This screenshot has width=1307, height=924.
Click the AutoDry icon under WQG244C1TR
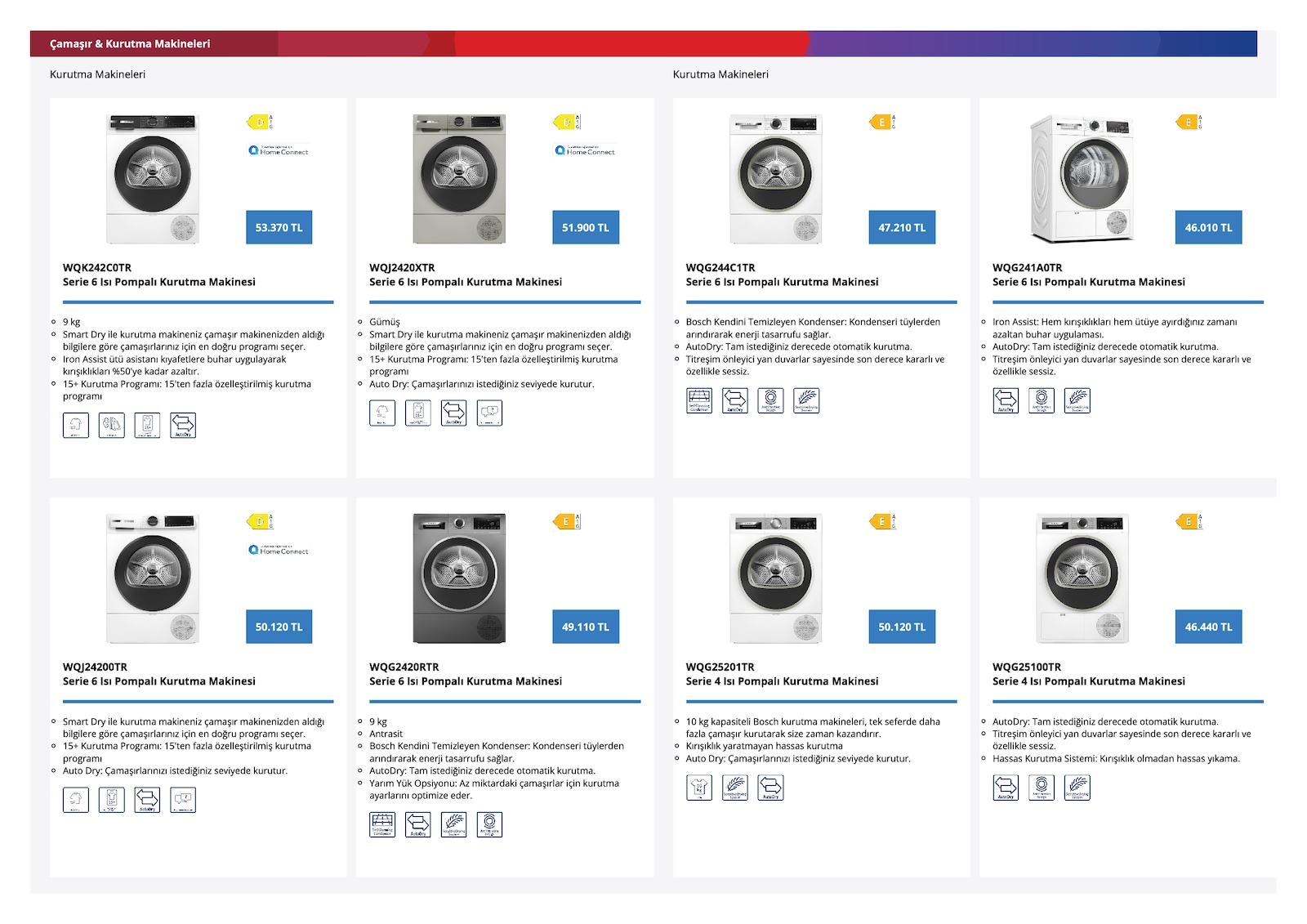click(x=735, y=400)
